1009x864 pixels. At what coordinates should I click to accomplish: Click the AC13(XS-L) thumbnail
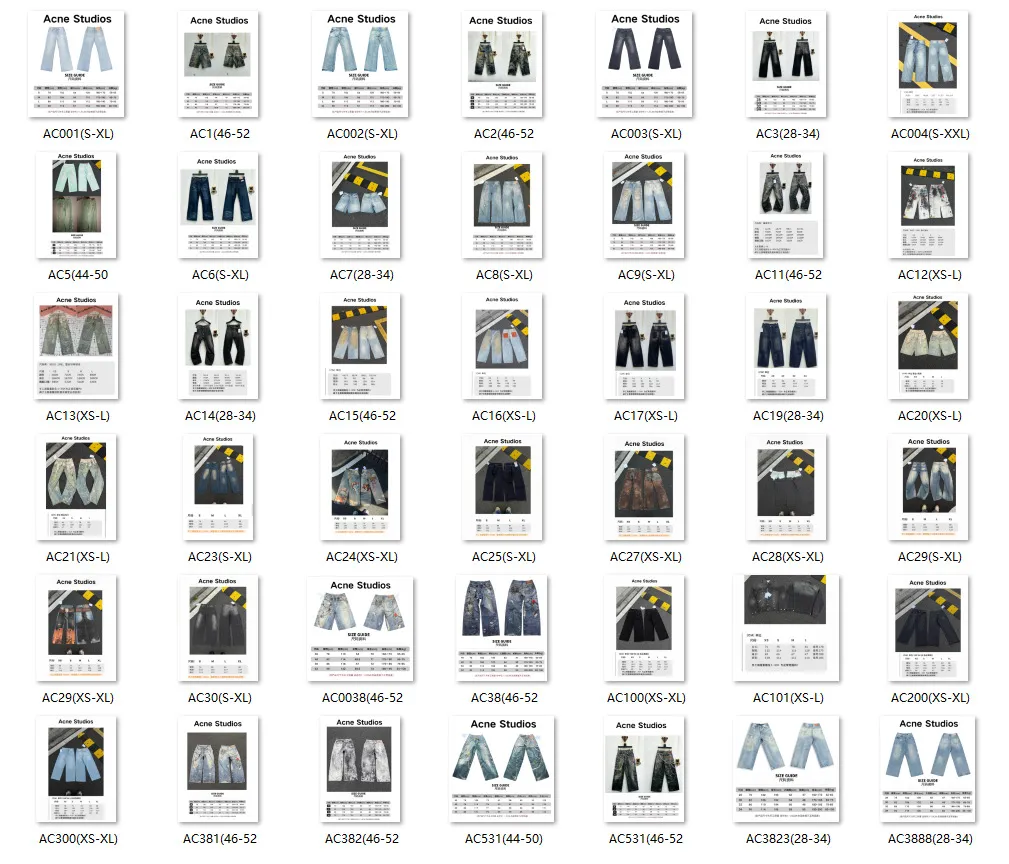[77, 346]
